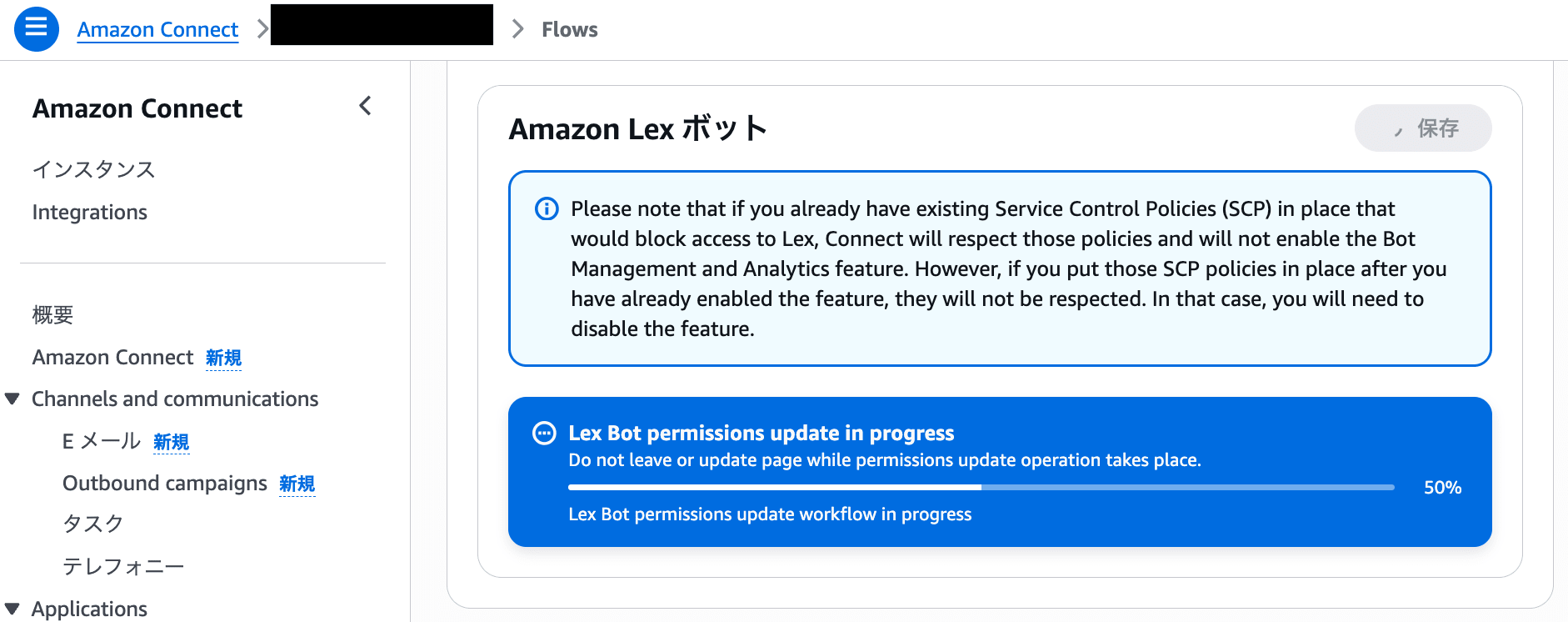Select タスク under Channels and communications

point(93,524)
